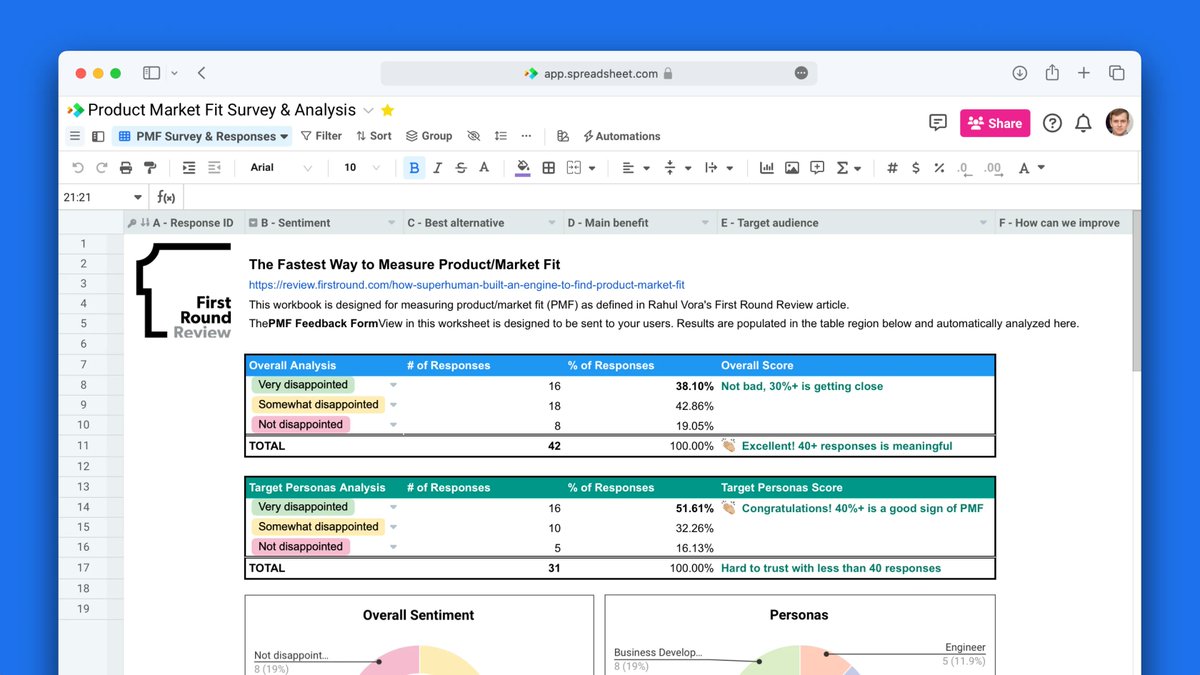This screenshot has height=675, width=1200.
Task: Open the firstround.com review link
Action: click(x=467, y=285)
